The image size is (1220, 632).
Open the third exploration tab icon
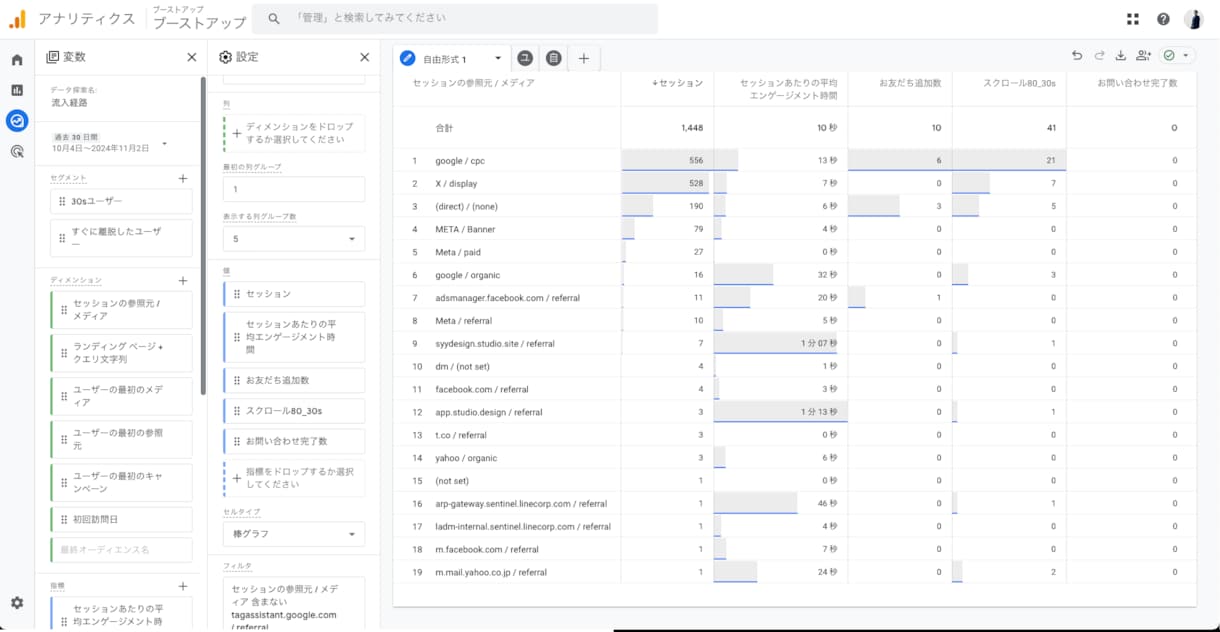tap(553, 58)
